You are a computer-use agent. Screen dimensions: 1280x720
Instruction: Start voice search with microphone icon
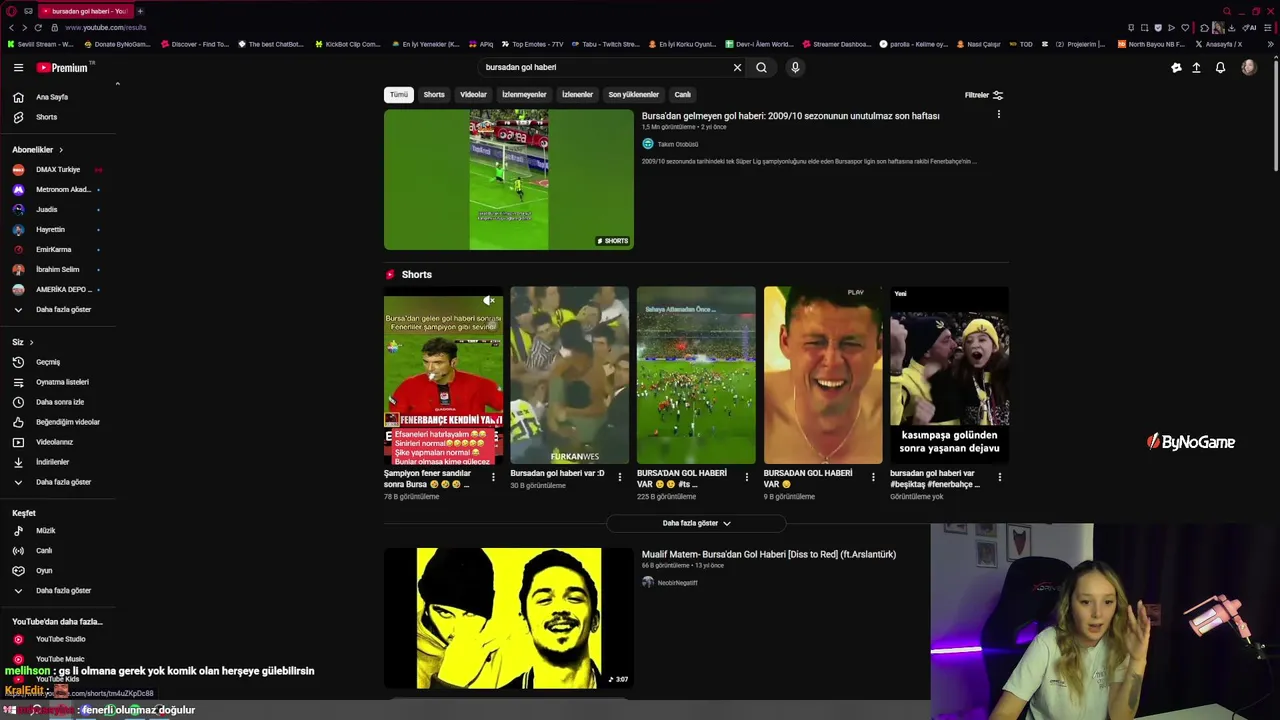795,67
